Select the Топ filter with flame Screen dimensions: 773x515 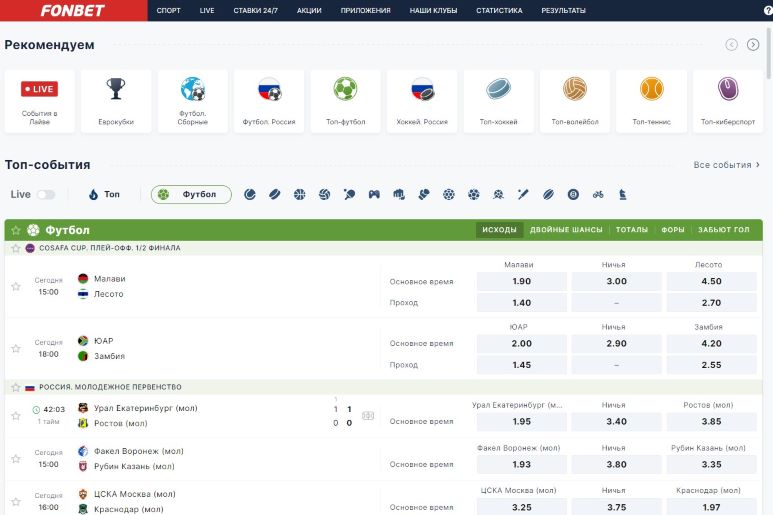coord(104,195)
